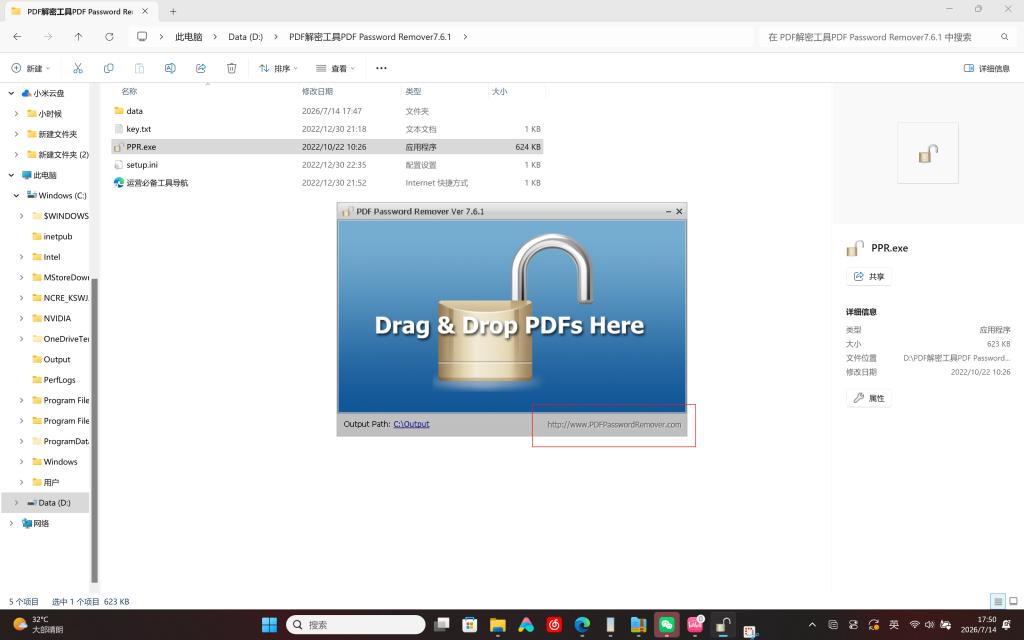Select the Output folder in the sidebar

click(x=51, y=359)
